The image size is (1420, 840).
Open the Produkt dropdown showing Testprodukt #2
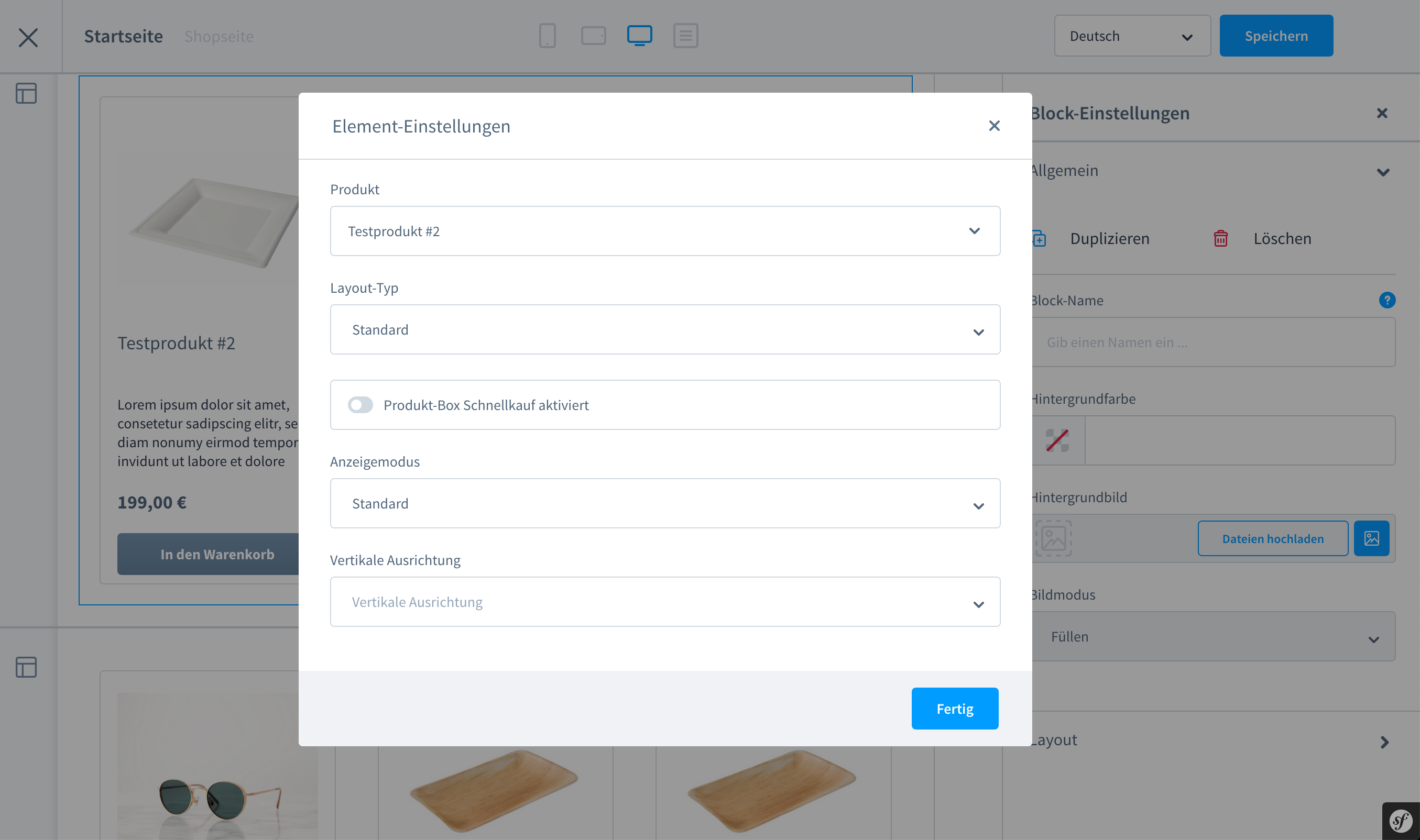665,231
